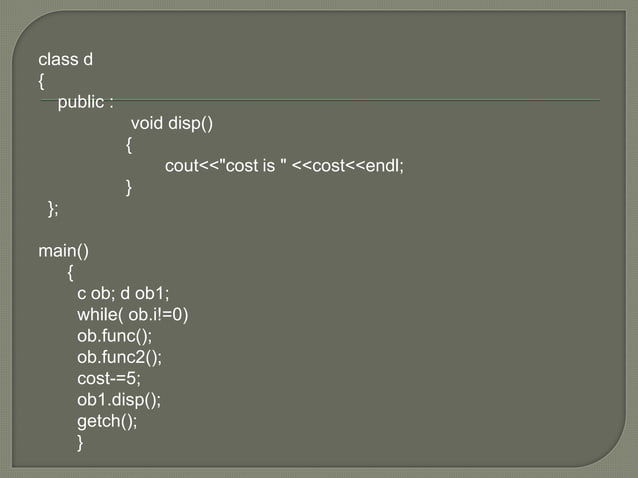The image size is (638, 478).
Task: Click the opening brace below 'main()'
Action: pyautogui.click(x=70, y=271)
